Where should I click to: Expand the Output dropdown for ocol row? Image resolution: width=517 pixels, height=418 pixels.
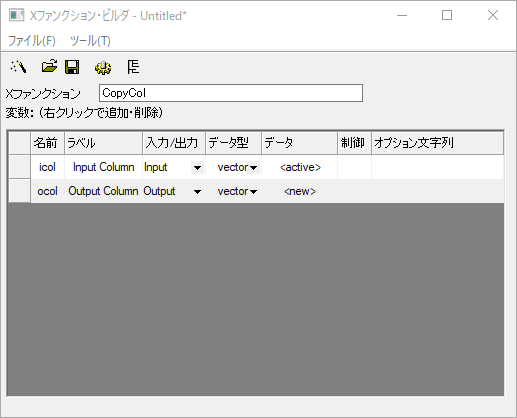[x=197, y=192]
